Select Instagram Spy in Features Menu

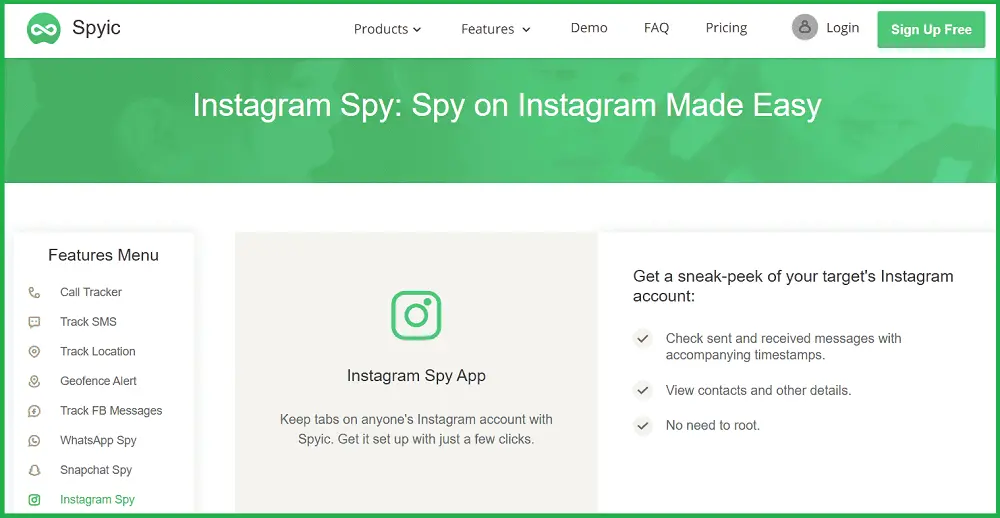pos(97,500)
